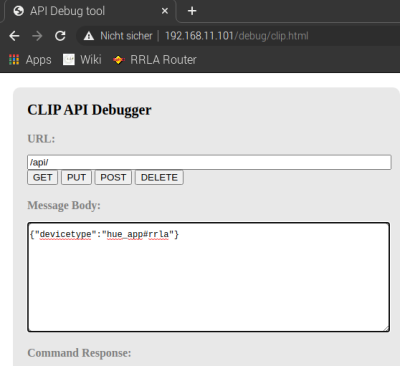400x366 pixels.
Task: Open the Wiki bookmark
Action: [82, 60]
